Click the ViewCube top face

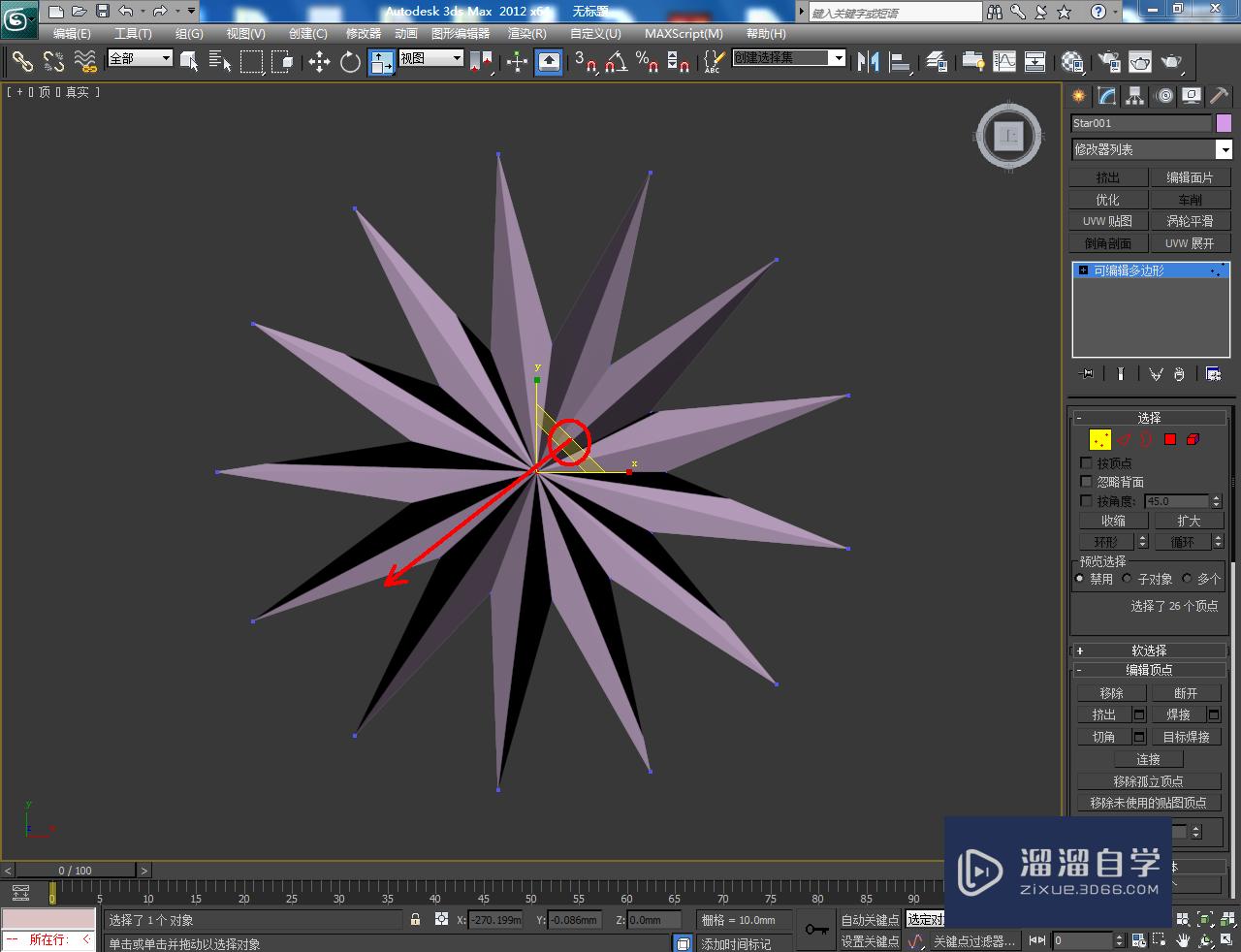tap(1009, 136)
